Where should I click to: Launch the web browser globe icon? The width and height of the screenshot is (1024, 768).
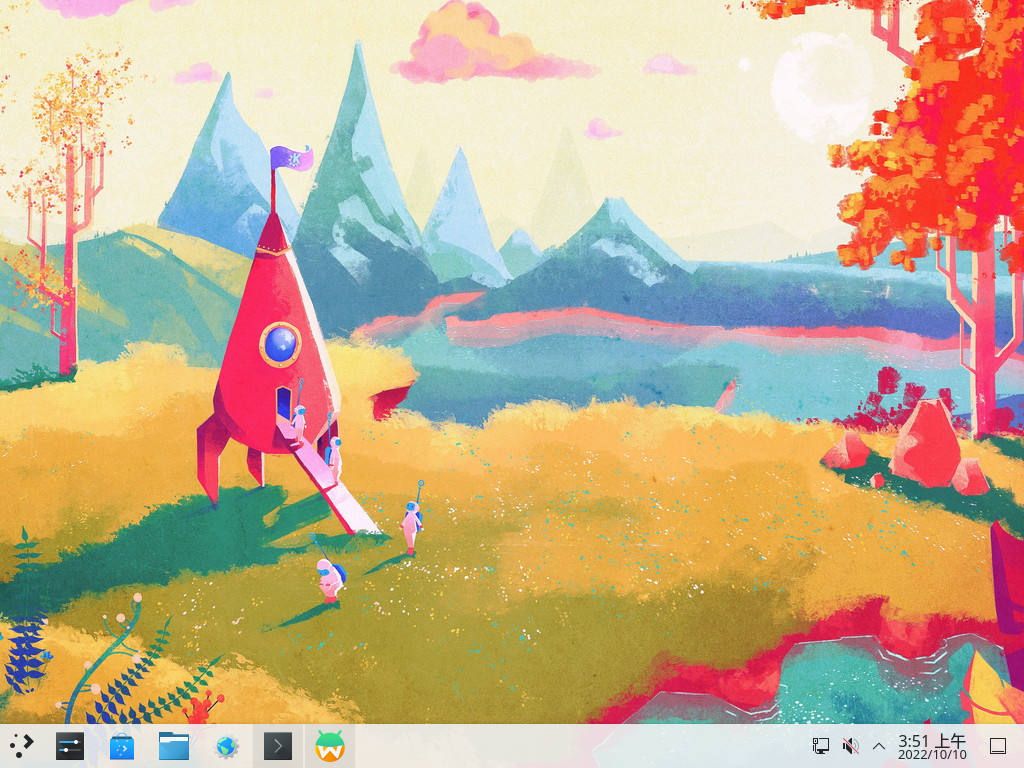click(226, 746)
